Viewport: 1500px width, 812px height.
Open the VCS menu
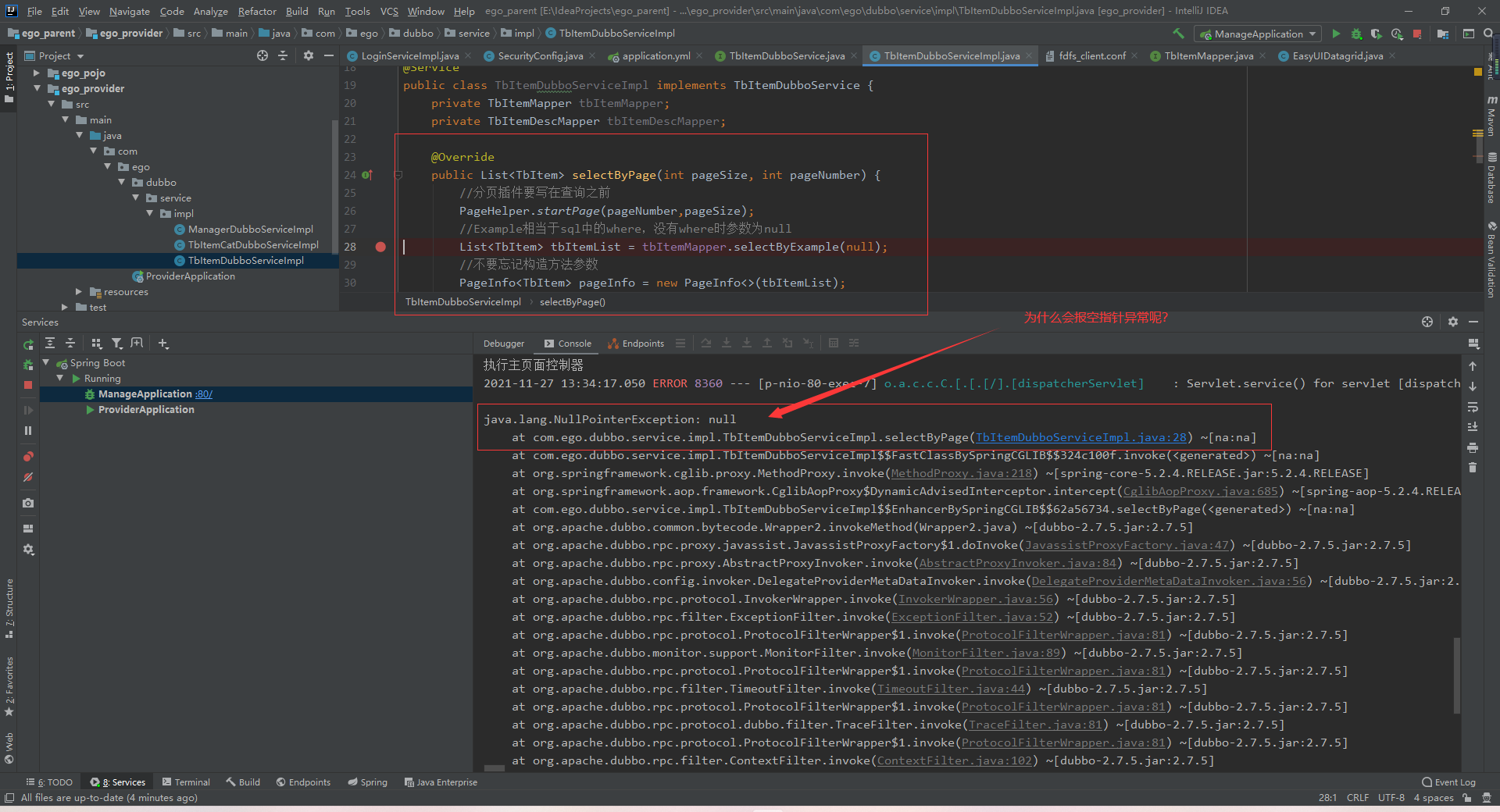click(x=389, y=11)
